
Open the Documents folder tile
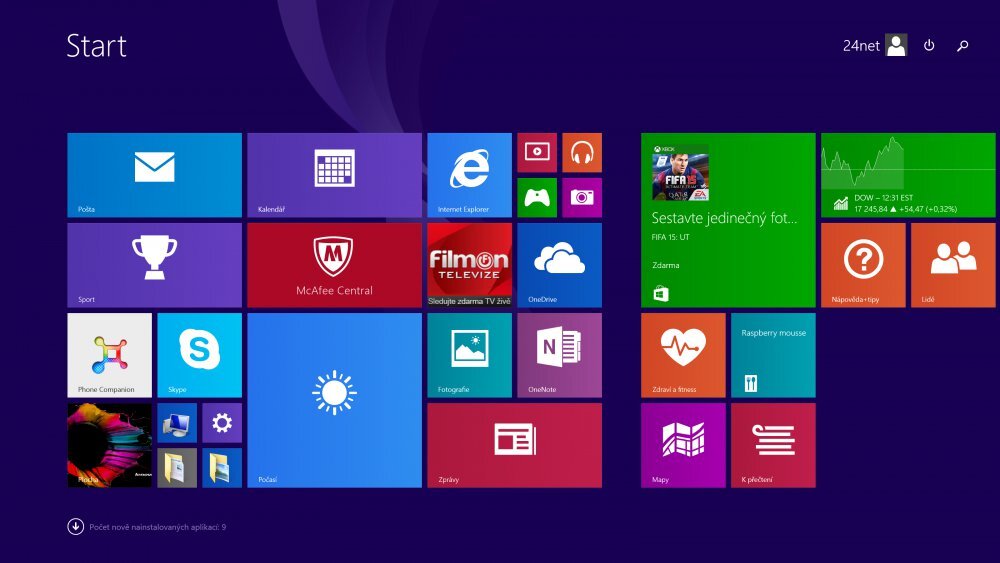click(x=177, y=468)
